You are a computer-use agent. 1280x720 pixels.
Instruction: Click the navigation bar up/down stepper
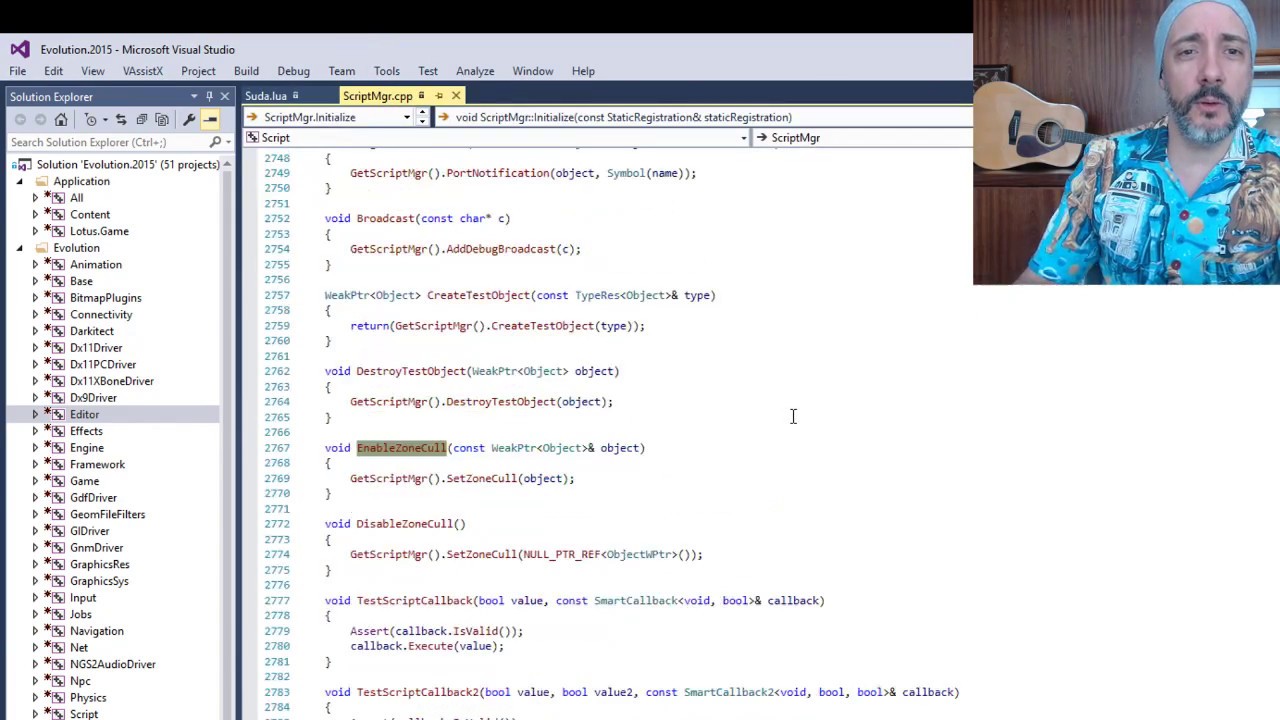coord(422,117)
